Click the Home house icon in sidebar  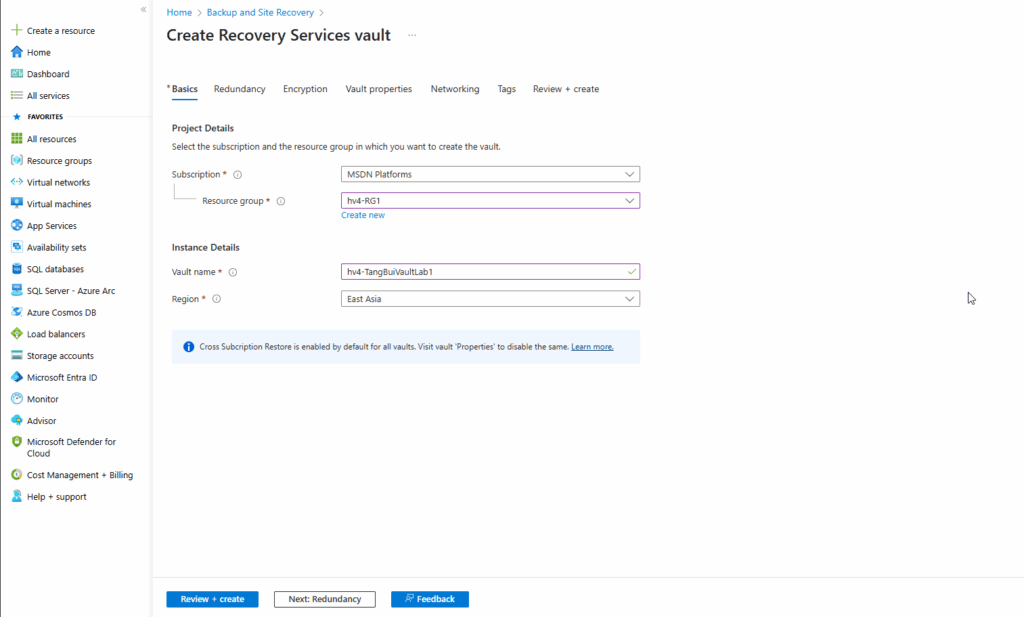[16, 52]
